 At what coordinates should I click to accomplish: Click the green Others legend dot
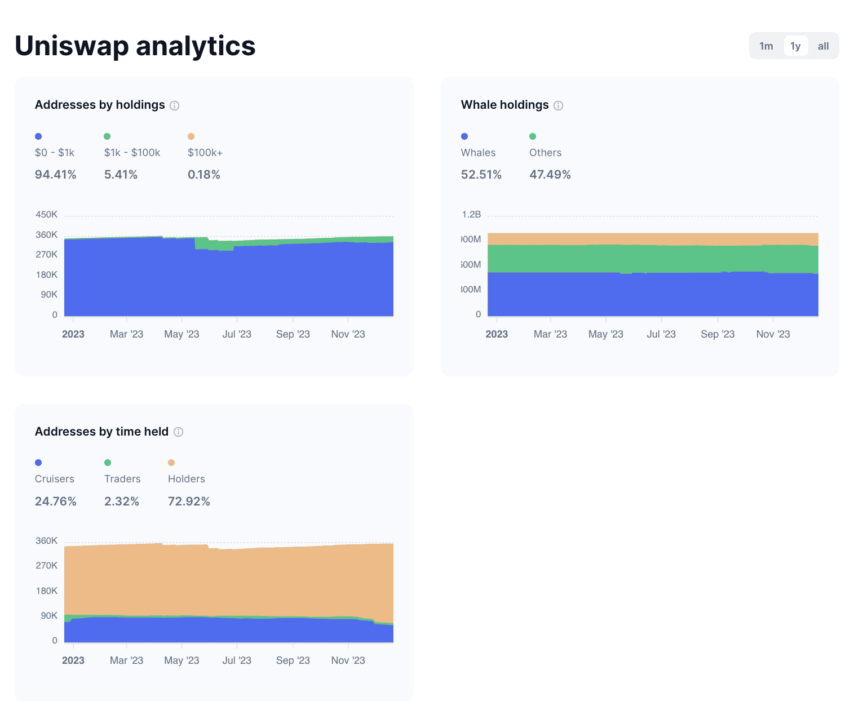(533, 136)
